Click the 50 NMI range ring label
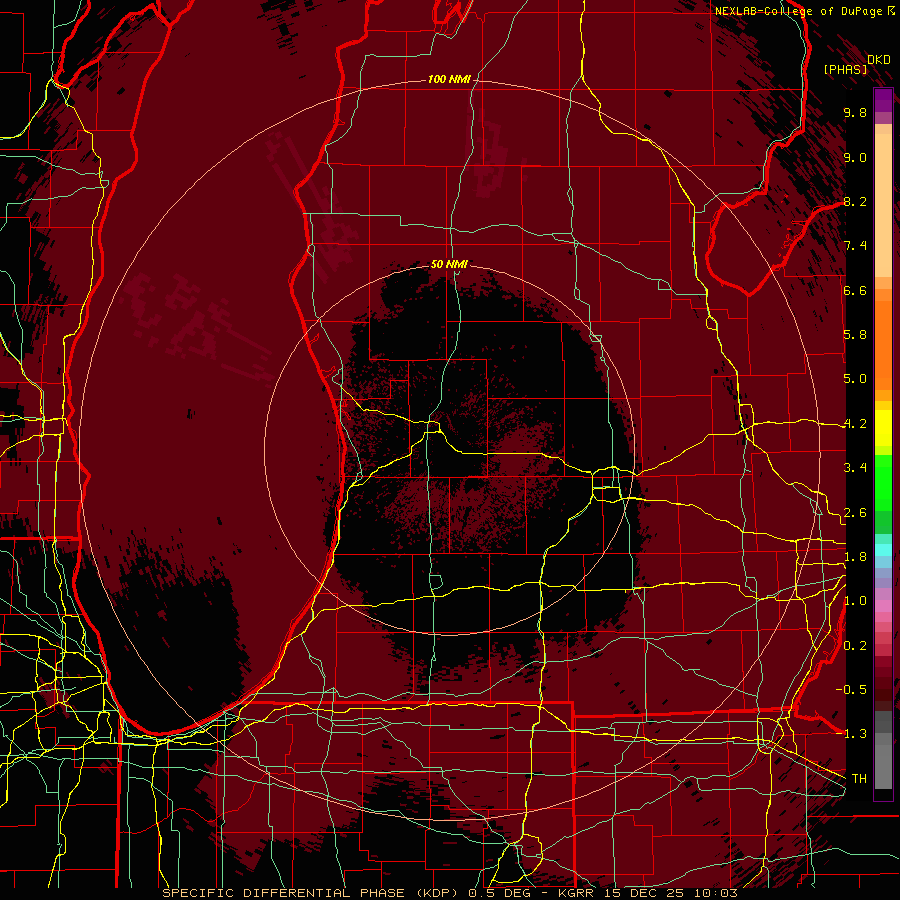Image resolution: width=900 pixels, height=900 pixels. click(449, 264)
